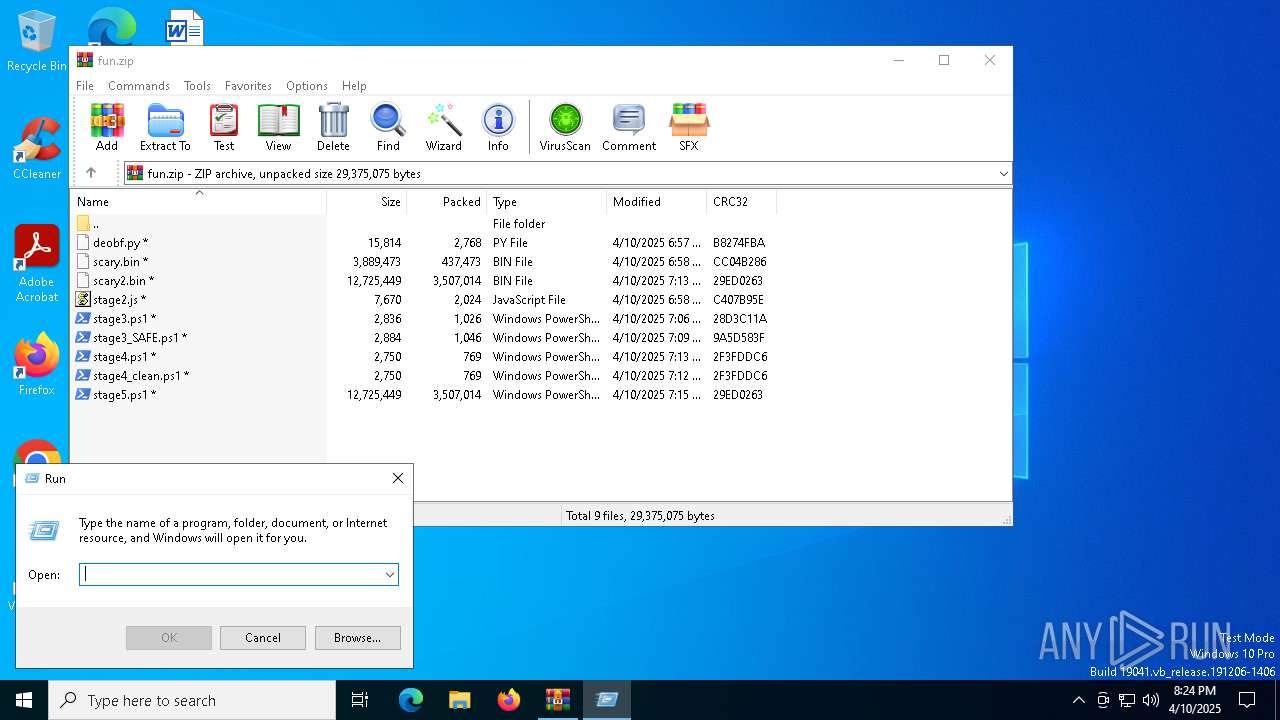Click the volume speaker tray icon
1280x720 pixels.
[x=1151, y=700]
